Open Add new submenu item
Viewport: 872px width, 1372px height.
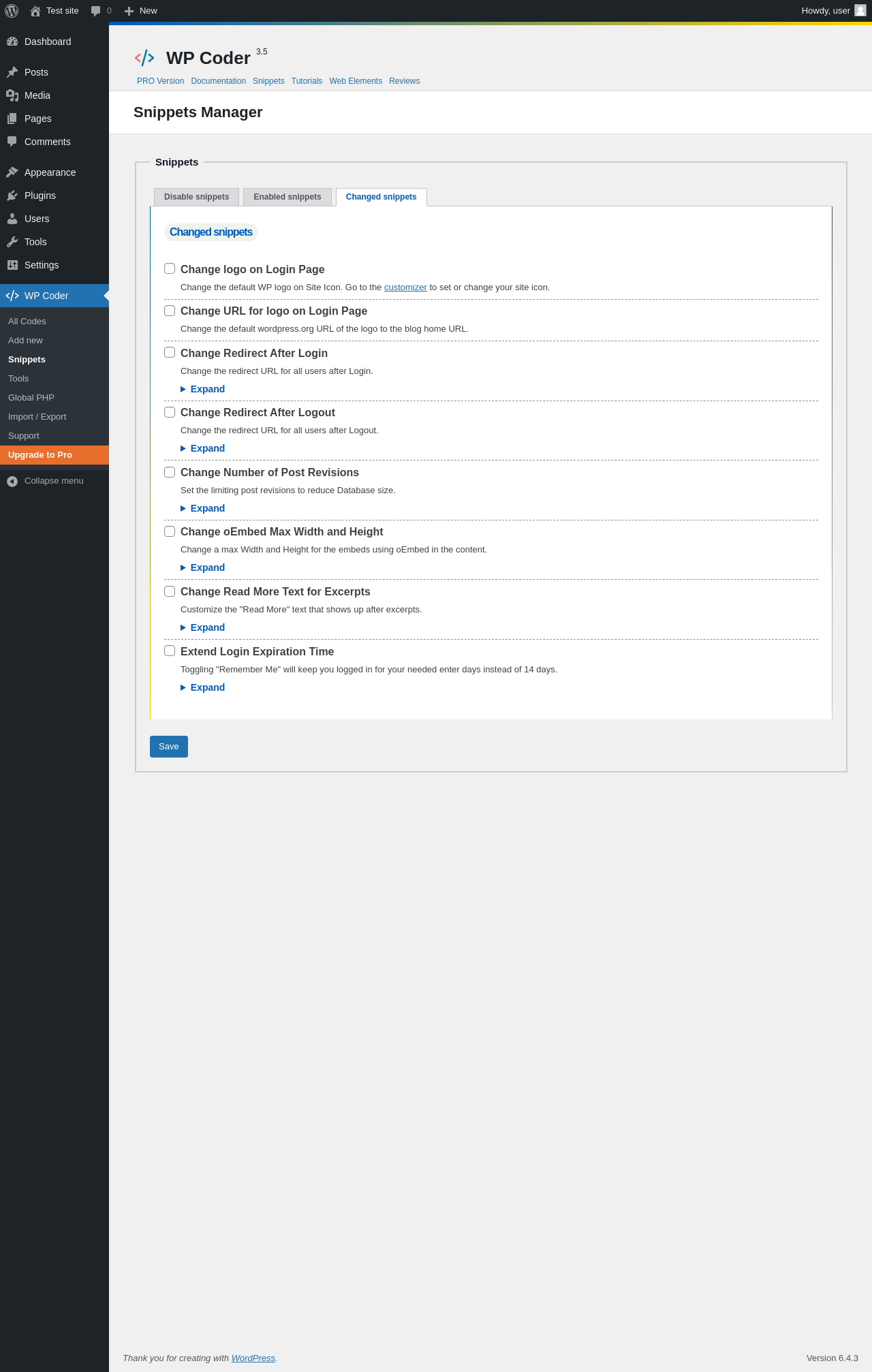coord(54,341)
